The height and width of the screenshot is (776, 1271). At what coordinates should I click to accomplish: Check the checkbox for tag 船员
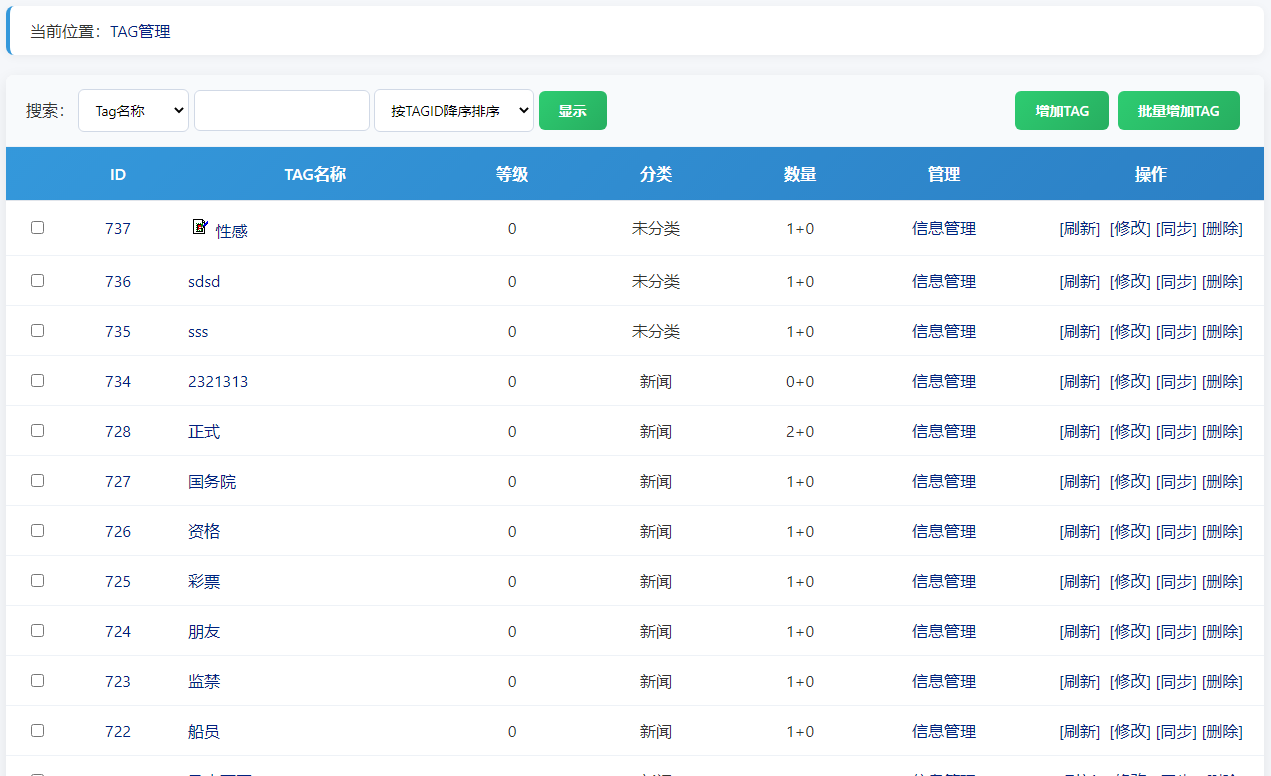37,730
